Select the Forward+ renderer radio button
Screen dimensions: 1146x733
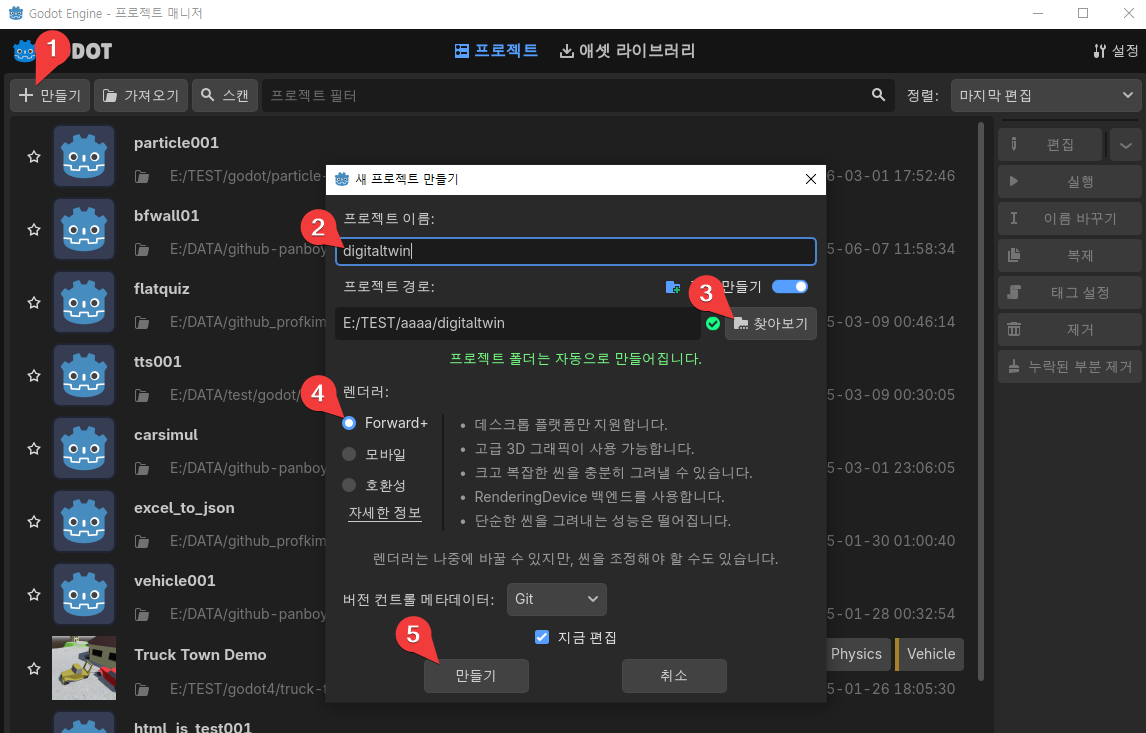point(349,423)
